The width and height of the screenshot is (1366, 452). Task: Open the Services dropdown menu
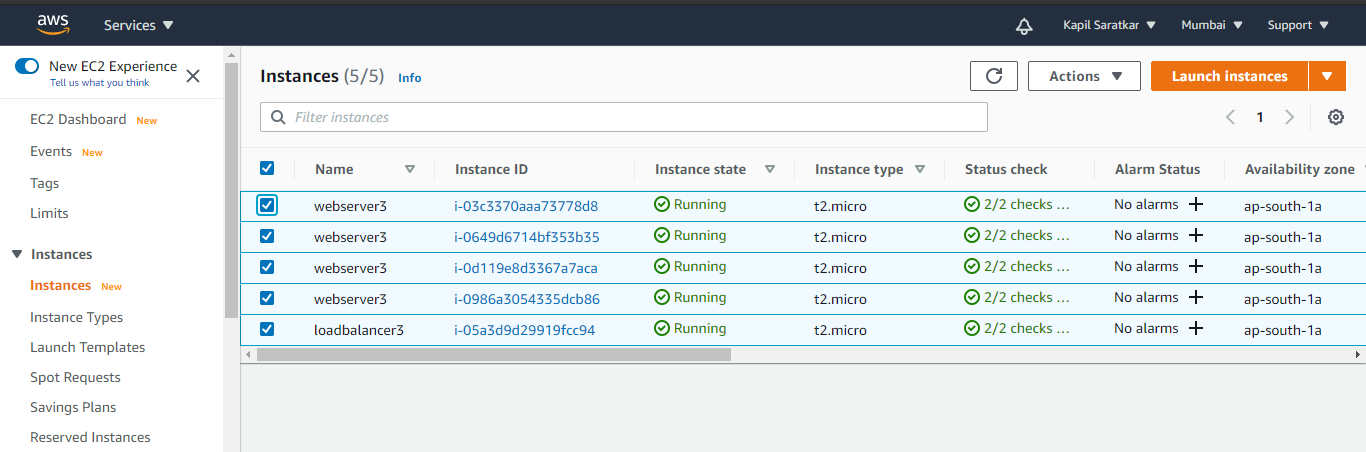tap(138, 25)
